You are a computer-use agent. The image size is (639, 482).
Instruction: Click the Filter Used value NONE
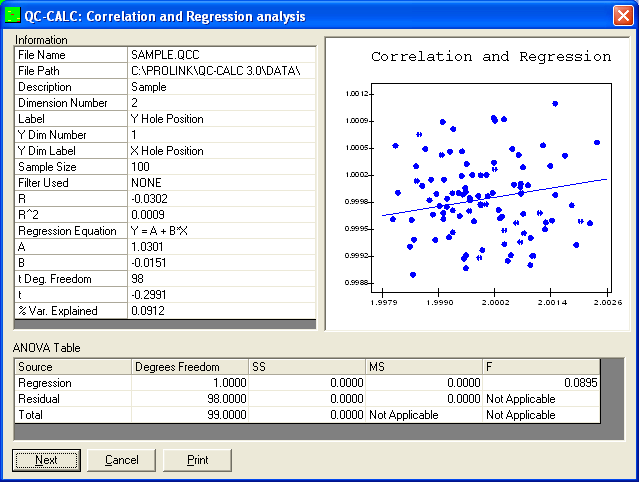[221, 183]
